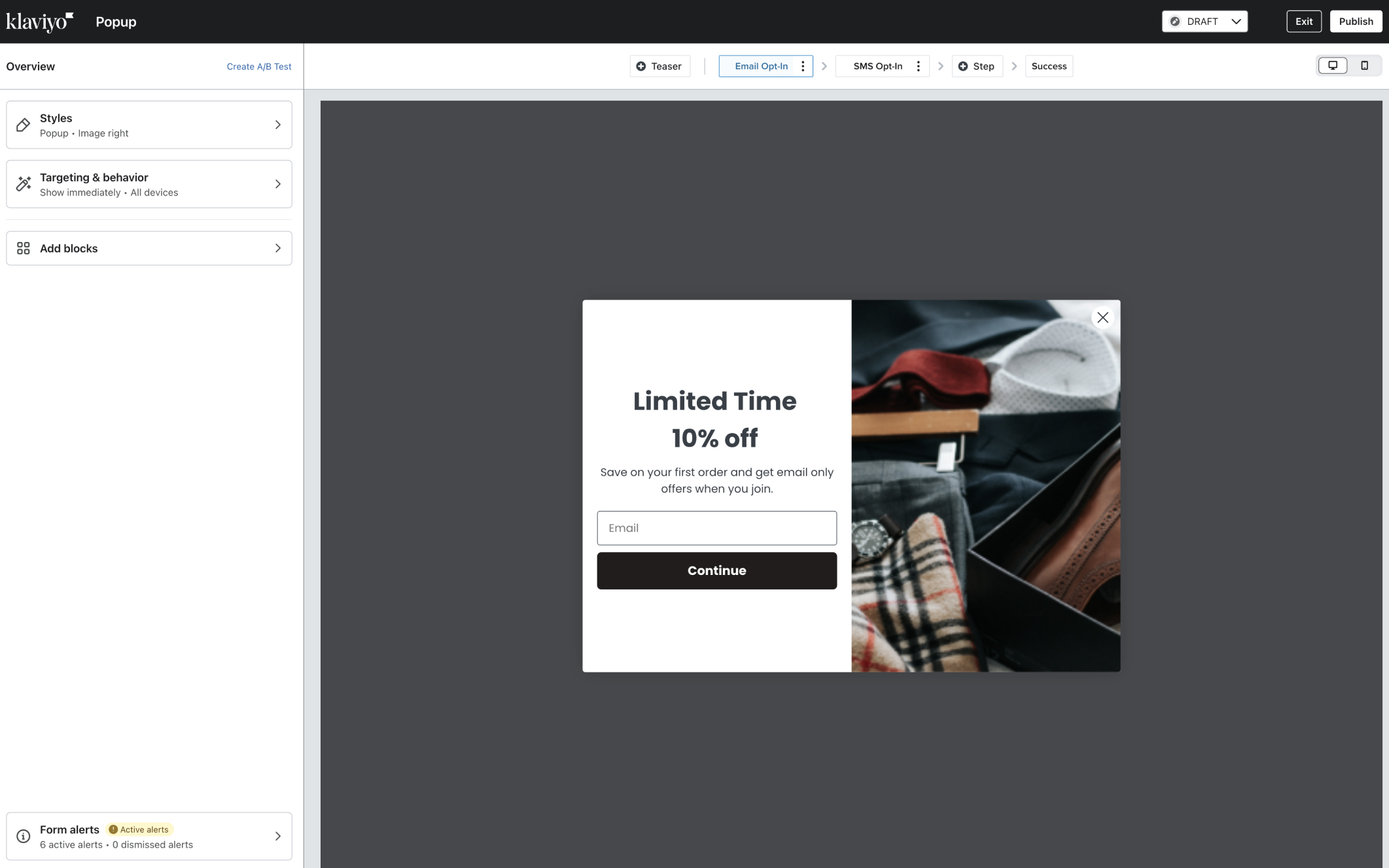
Task: Click Create A/B Test link
Action: pyautogui.click(x=259, y=67)
